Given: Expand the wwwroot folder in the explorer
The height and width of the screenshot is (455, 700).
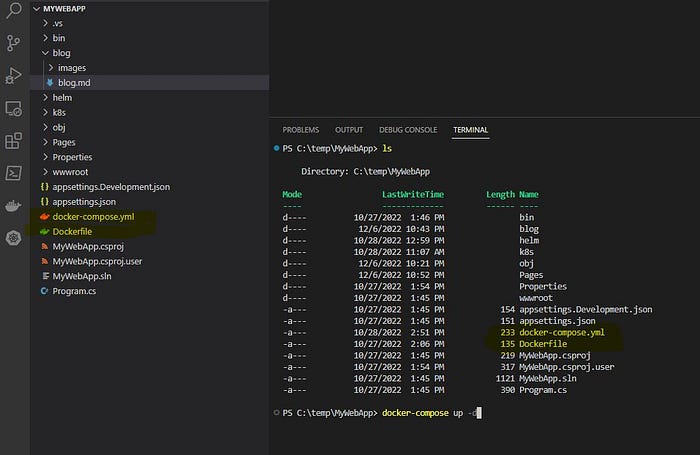Looking at the screenshot, I should 45,172.
